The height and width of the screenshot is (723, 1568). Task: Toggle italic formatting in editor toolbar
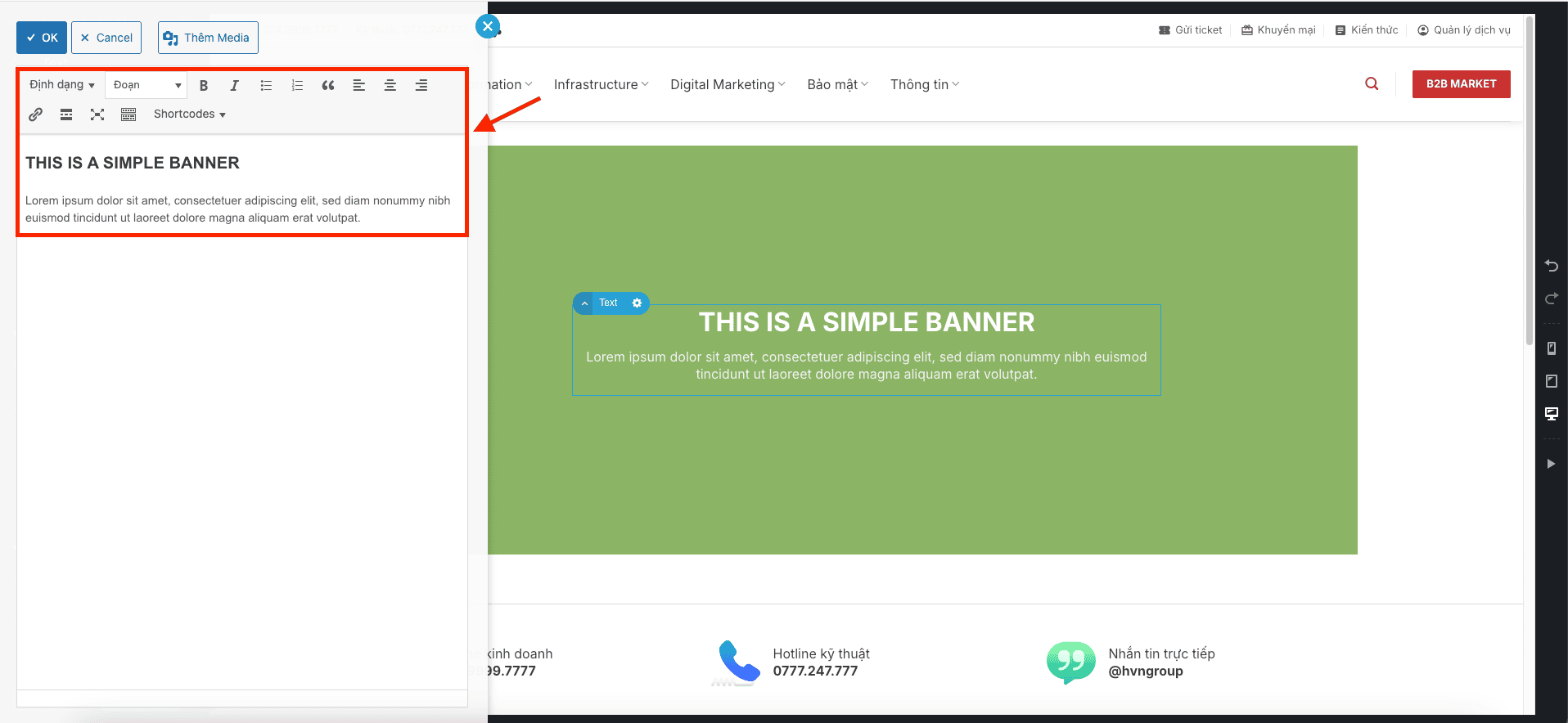[x=235, y=85]
